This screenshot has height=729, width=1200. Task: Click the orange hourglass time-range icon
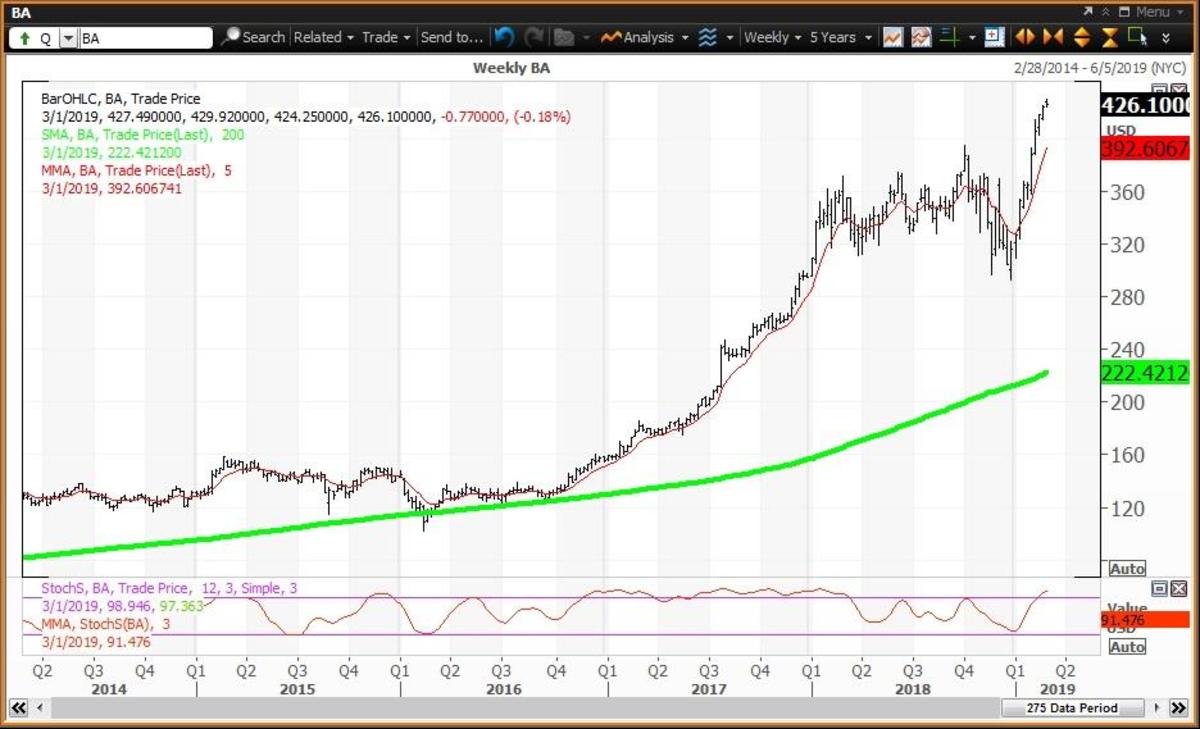[1108, 37]
